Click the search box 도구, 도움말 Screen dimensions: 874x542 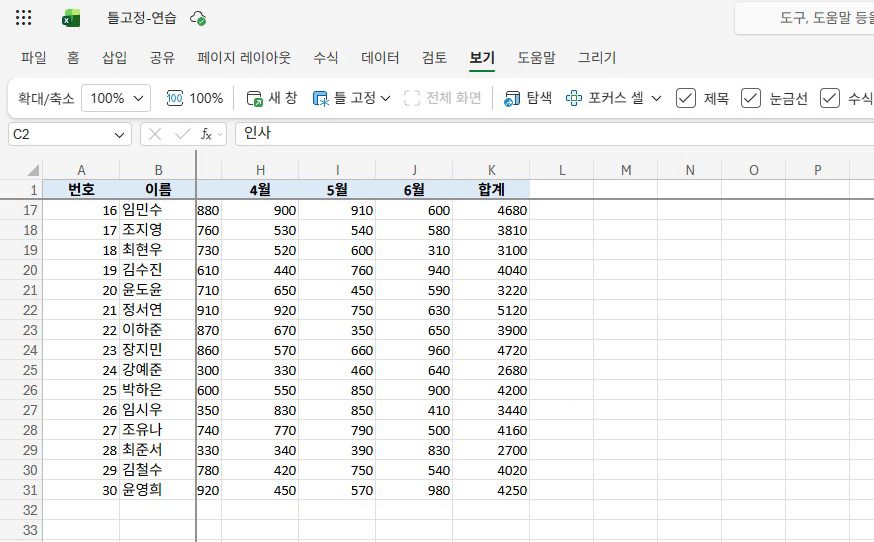point(804,18)
